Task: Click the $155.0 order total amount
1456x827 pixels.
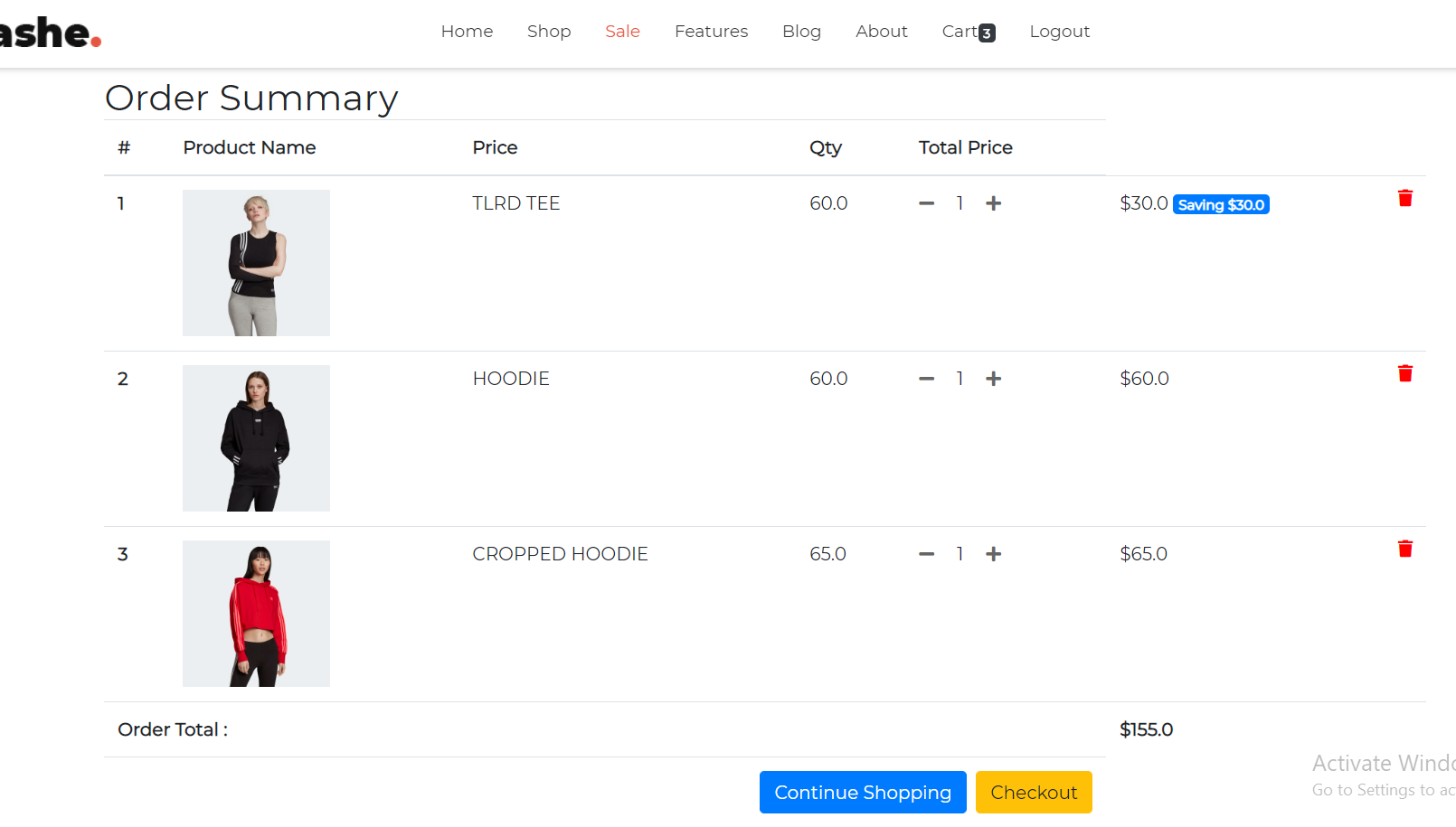Action: 1146,729
